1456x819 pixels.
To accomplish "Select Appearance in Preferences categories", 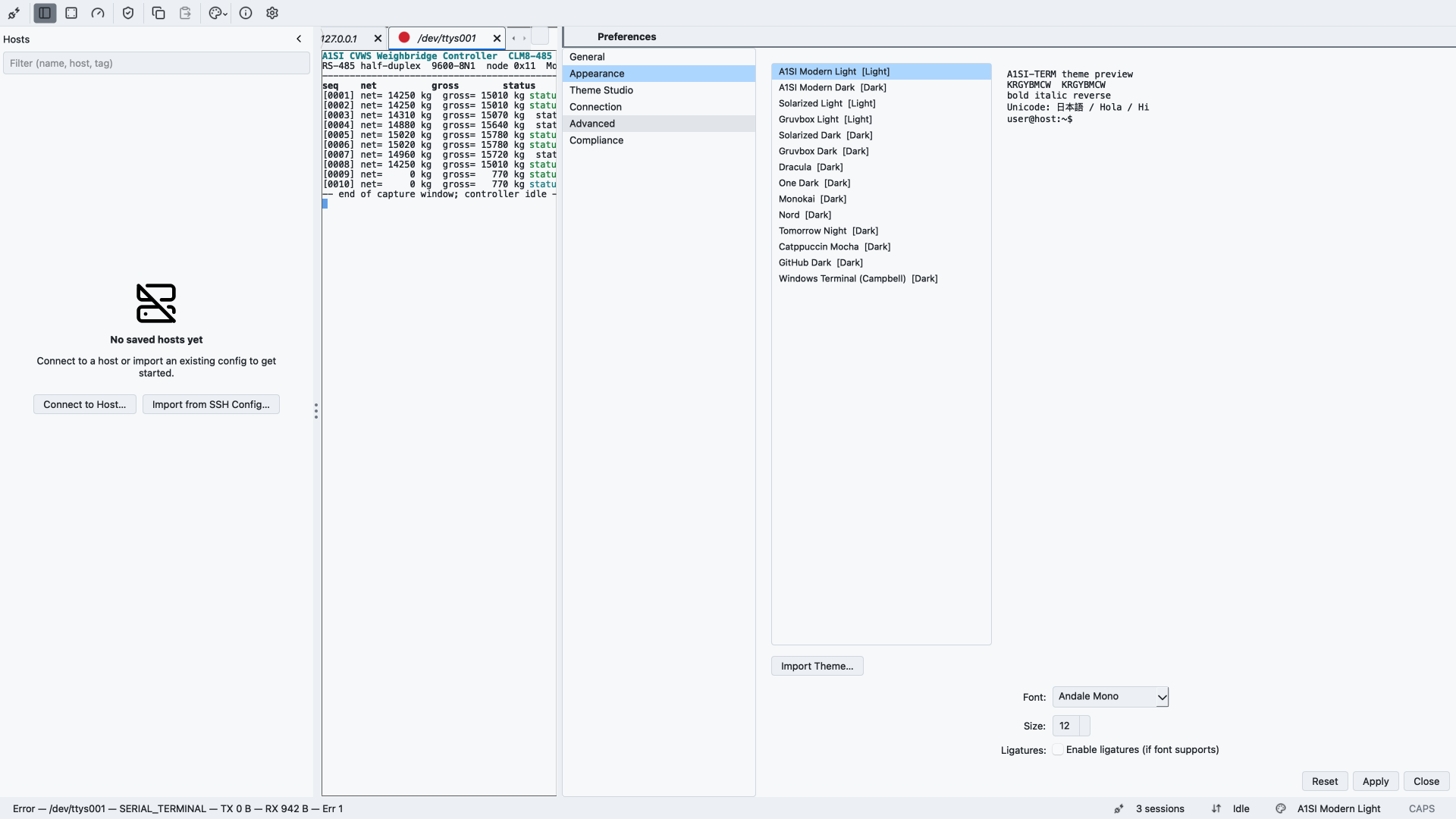I will pos(659,74).
